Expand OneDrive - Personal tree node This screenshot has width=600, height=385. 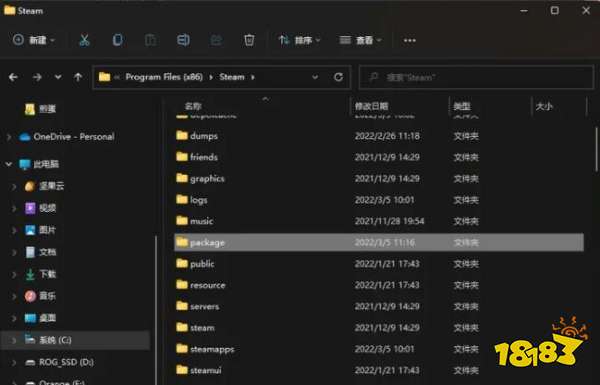(9, 137)
